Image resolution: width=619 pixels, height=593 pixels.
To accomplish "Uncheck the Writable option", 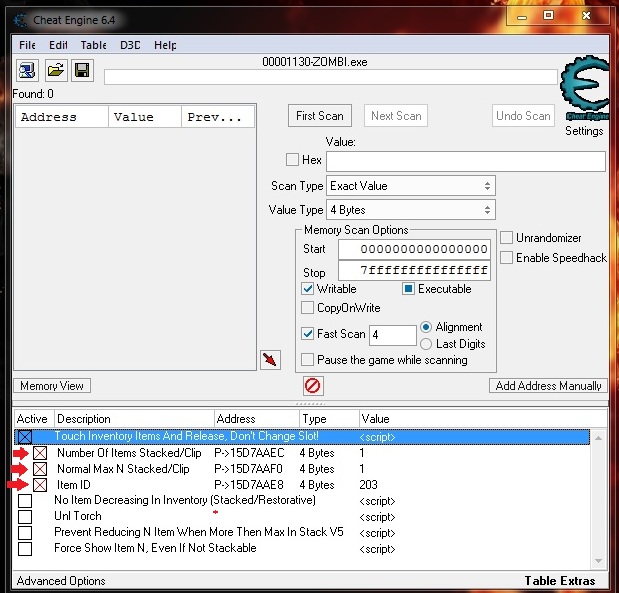I will coord(308,289).
